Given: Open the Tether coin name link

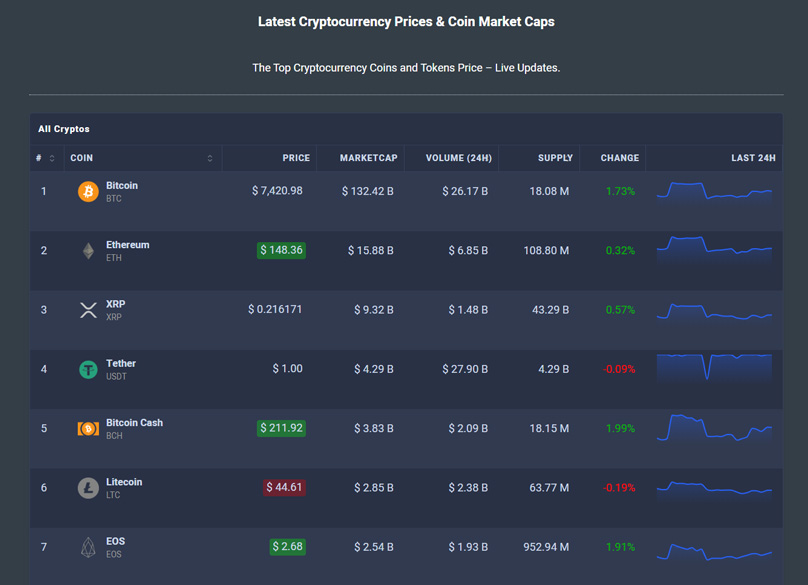Looking at the screenshot, I should coord(121,363).
